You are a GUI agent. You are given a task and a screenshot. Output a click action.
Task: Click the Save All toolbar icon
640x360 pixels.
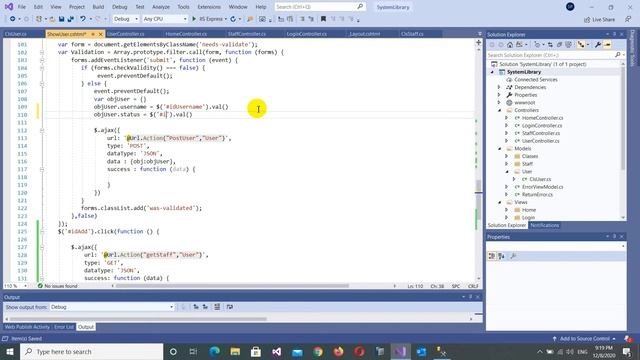(70, 19)
